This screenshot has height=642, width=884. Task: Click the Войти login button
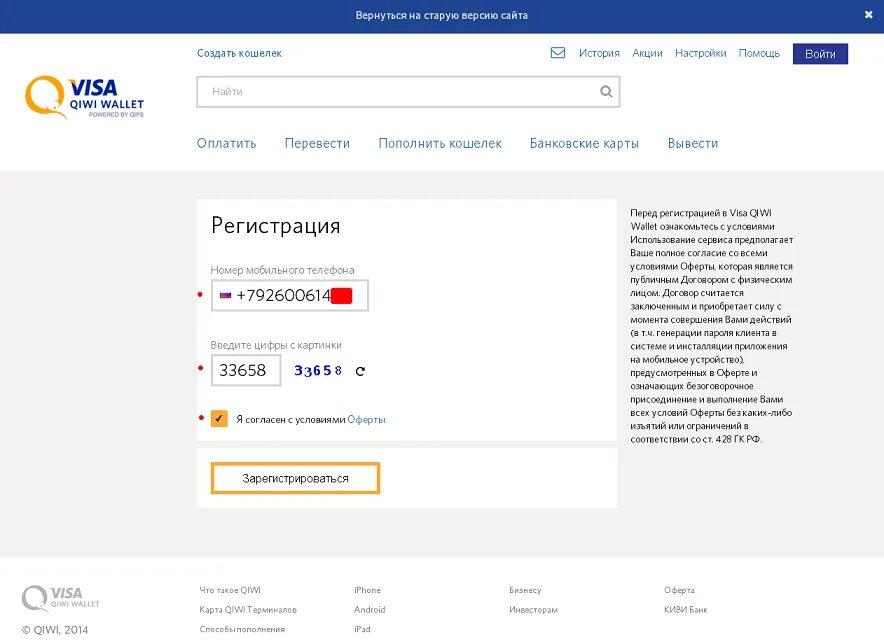click(820, 54)
